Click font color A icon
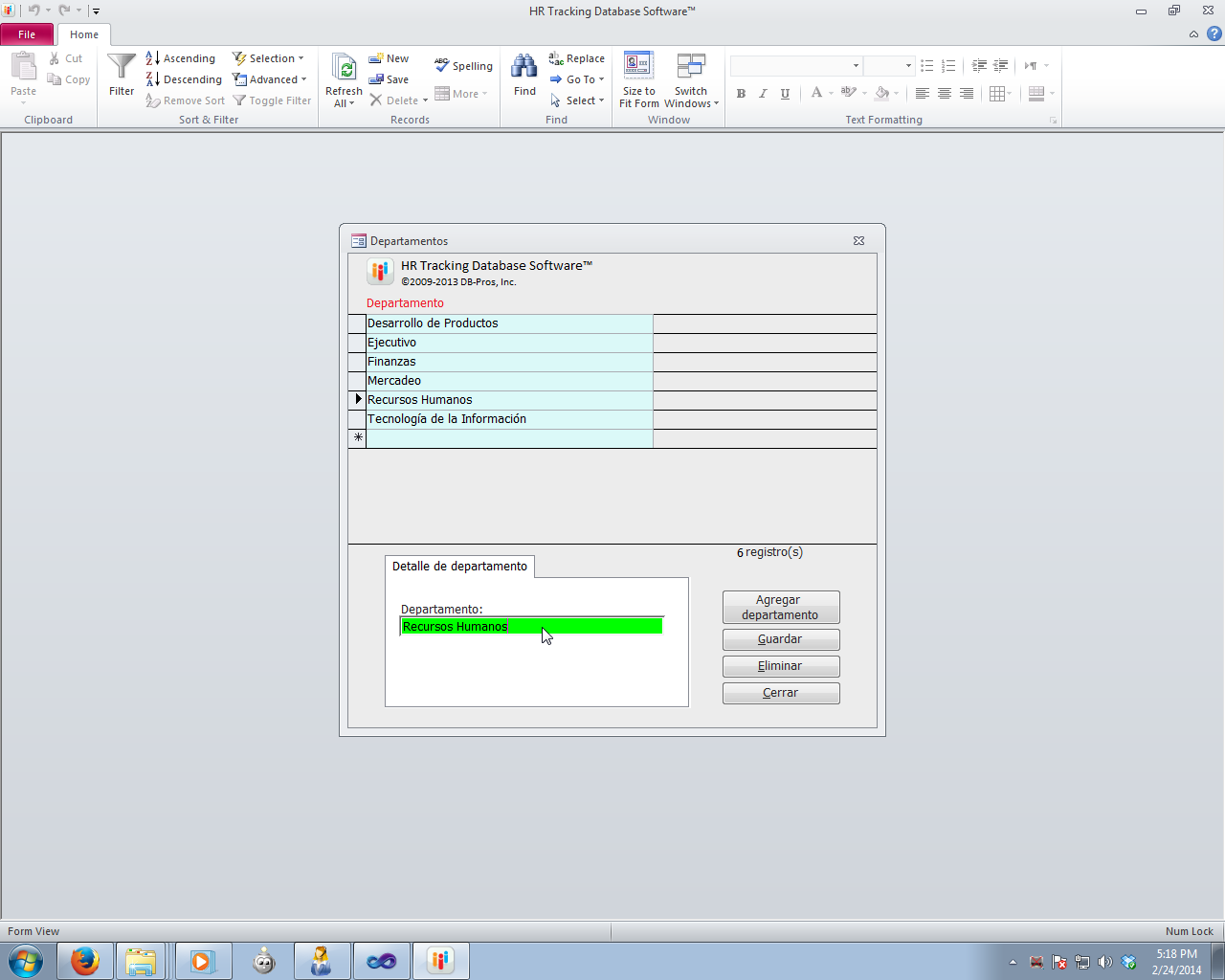Image resolution: width=1225 pixels, height=980 pixels. (816, 94)
